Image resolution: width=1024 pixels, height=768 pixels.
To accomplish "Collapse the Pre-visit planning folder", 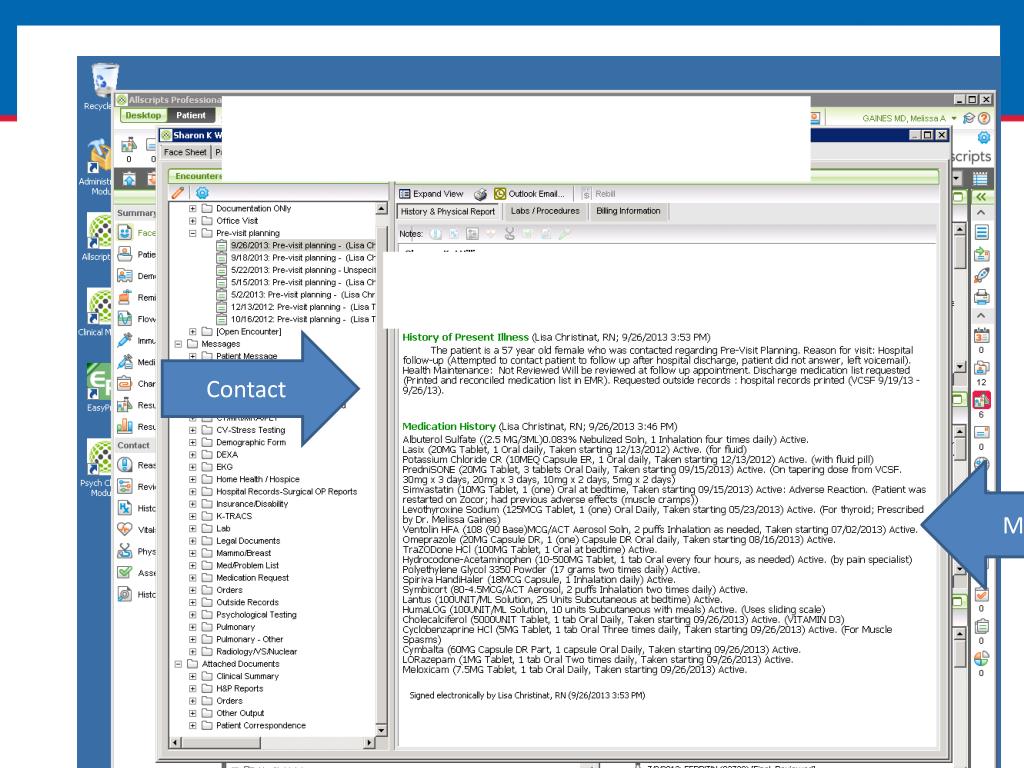I will 193,233.
